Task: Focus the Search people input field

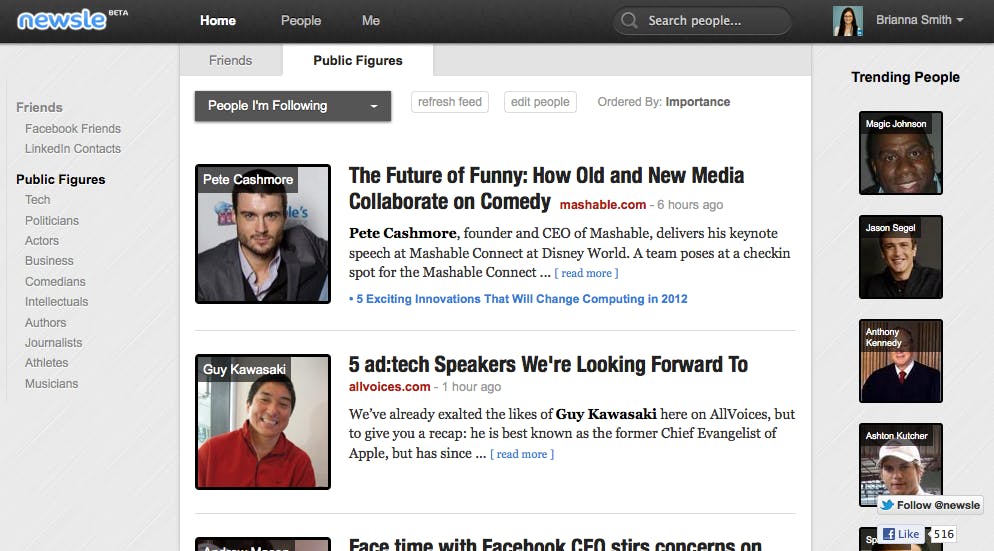Action: coord(702,21)
